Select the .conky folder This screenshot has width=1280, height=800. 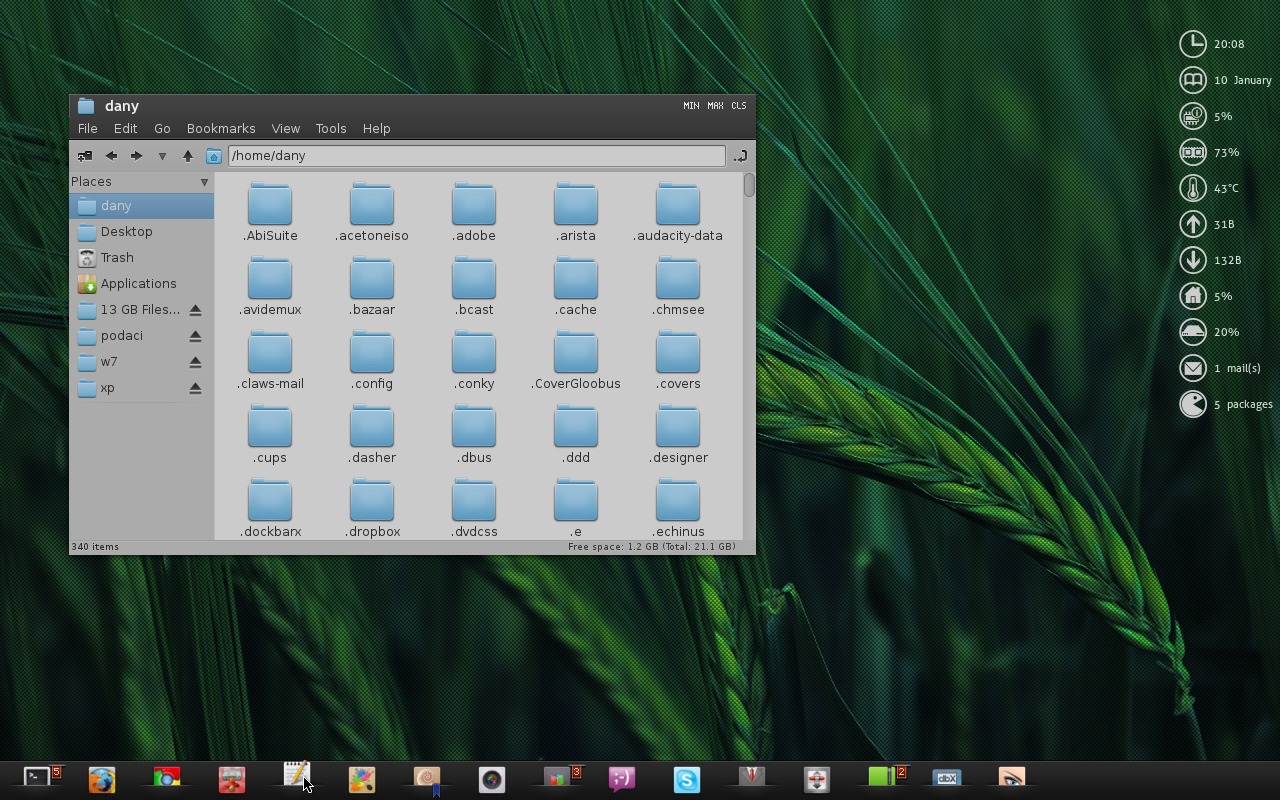(474, 360)
